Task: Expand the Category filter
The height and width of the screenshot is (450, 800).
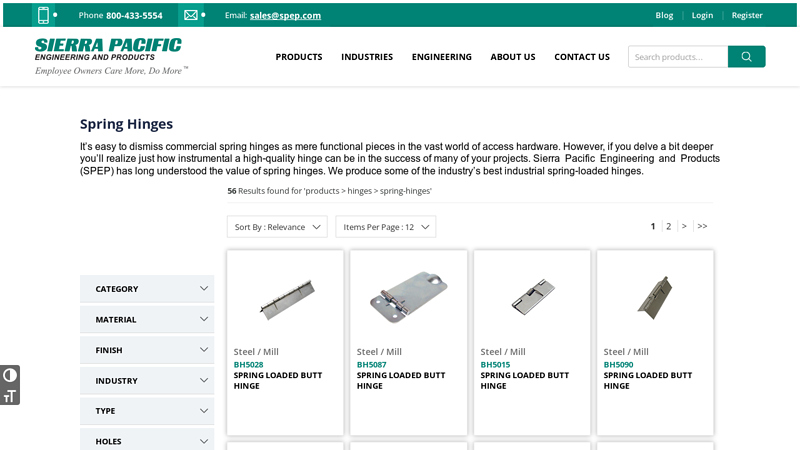Action: point(147,289)
